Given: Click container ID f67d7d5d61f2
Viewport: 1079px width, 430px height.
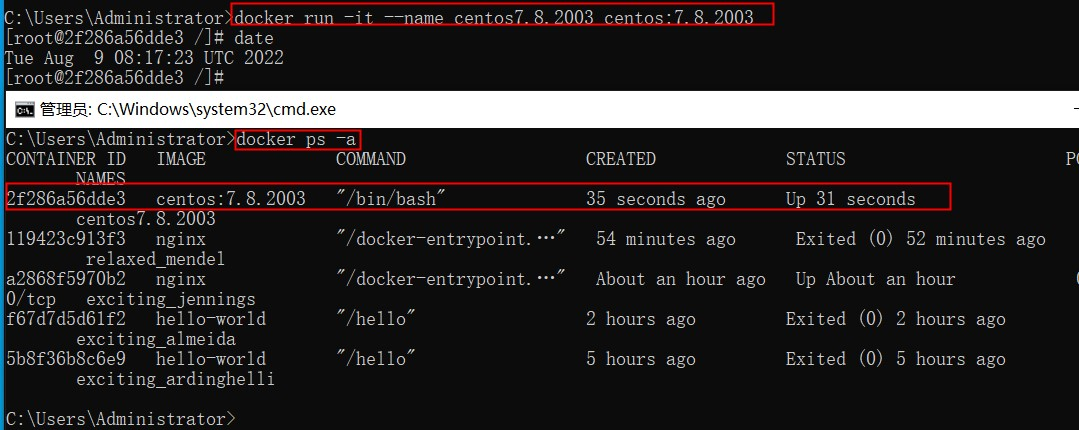Looking at the screenshot, I should click(x=66, y=319).
